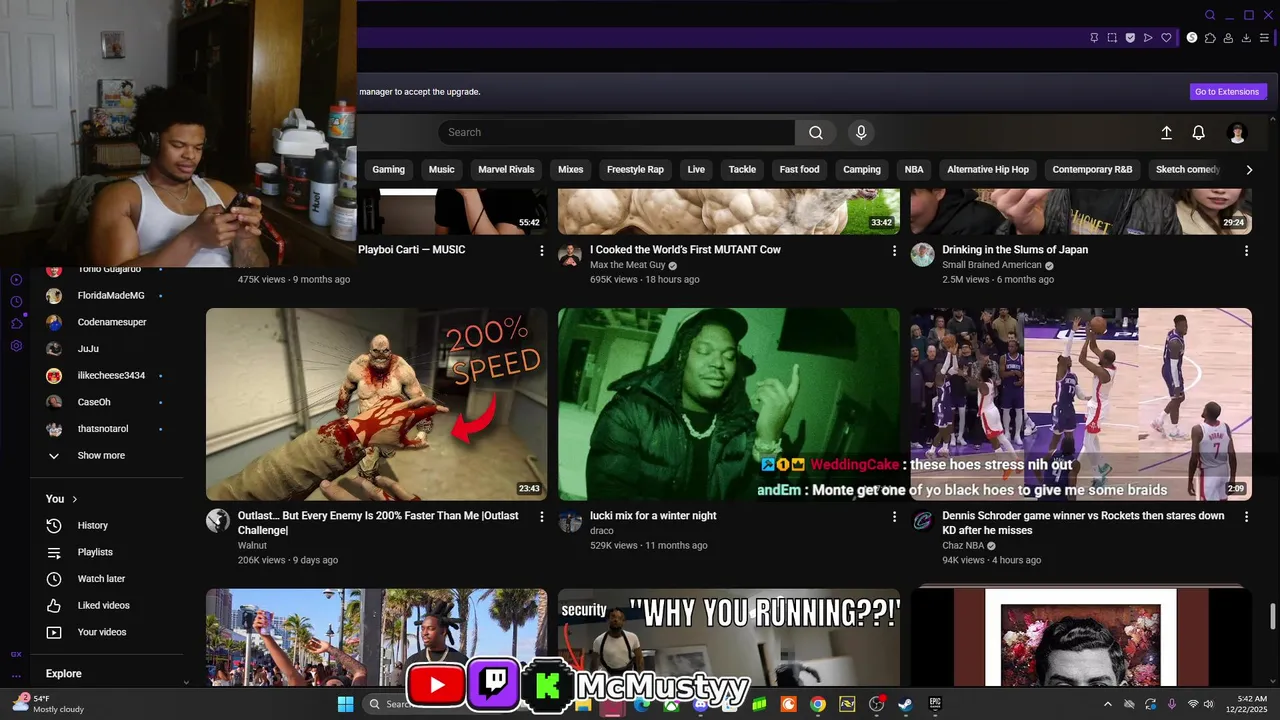Open GX Corner icon in sidebar

(x=16, y=654)
